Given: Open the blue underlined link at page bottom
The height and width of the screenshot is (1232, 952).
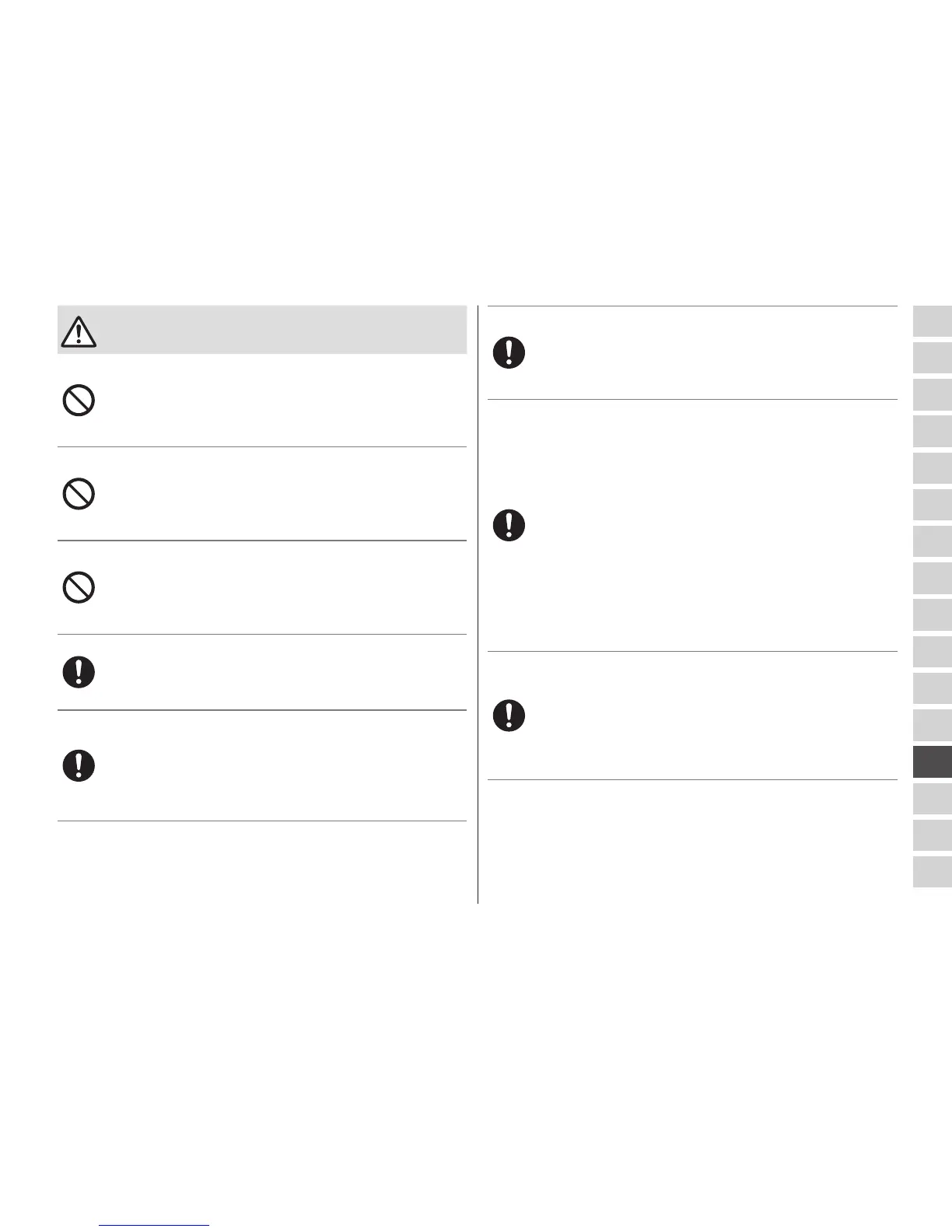Looking at the screenshot, I should tap(155, 1225).
